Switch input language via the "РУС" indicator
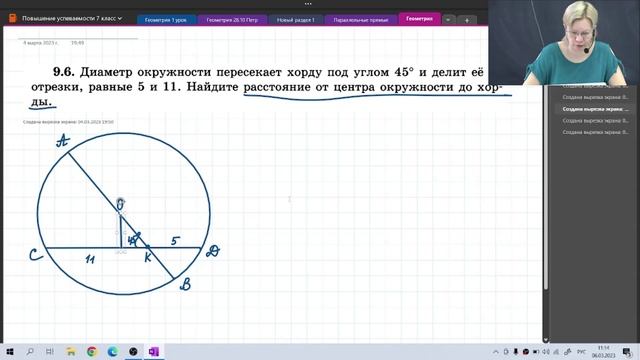 [x=581, y=351]
